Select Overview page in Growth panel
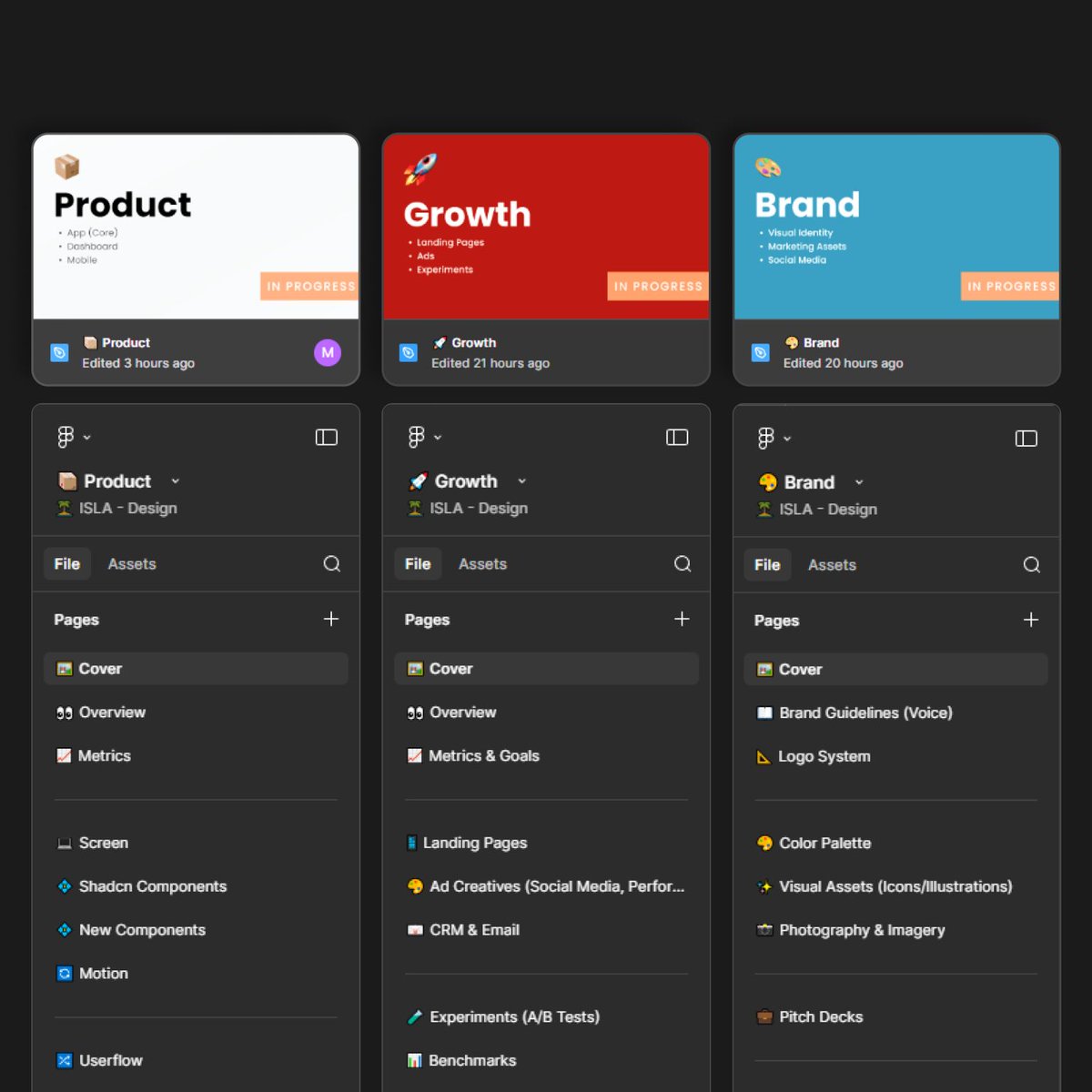1092x1092 pixels. pos(546,713)
